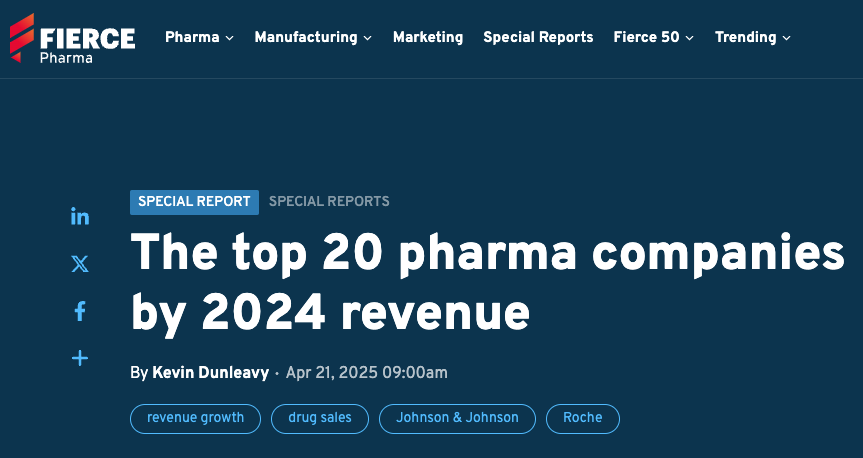Expand the Fierce 50 menu
The width and height of the screenshot is (863, 458).
point(653,37)
